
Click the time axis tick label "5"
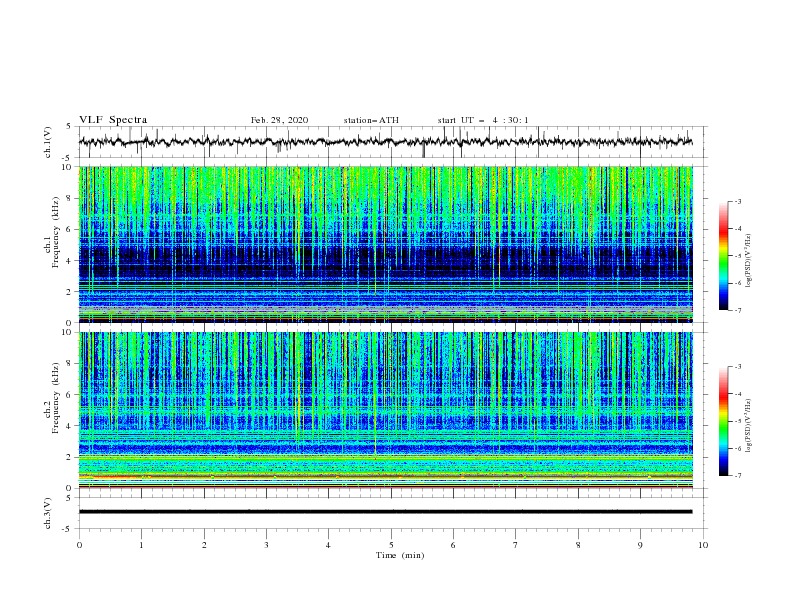point(391,545)
